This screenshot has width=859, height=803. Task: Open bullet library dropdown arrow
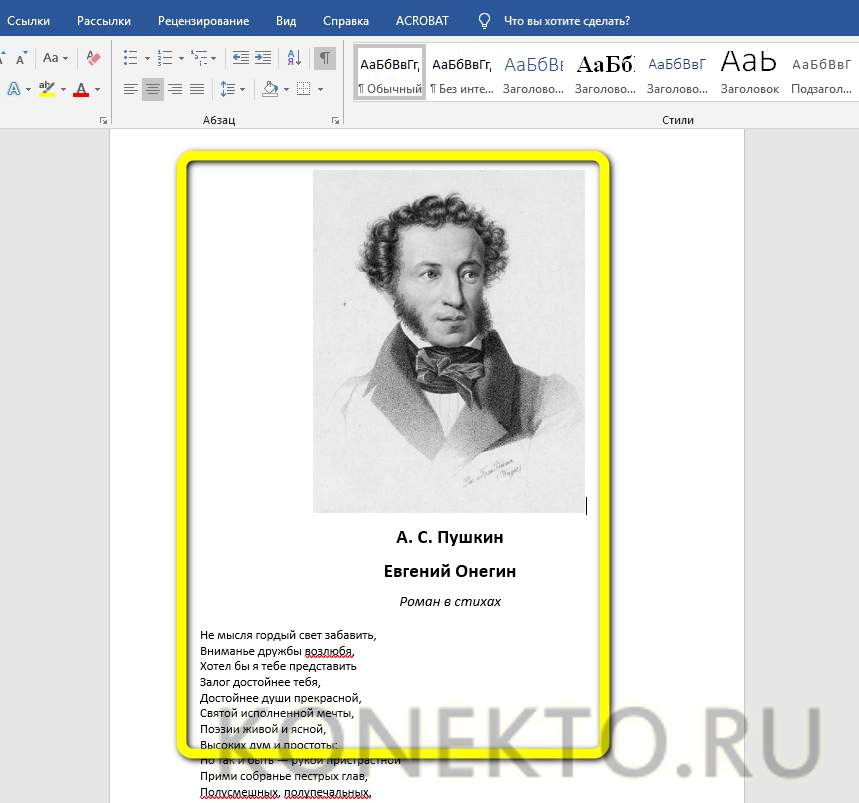147,58
